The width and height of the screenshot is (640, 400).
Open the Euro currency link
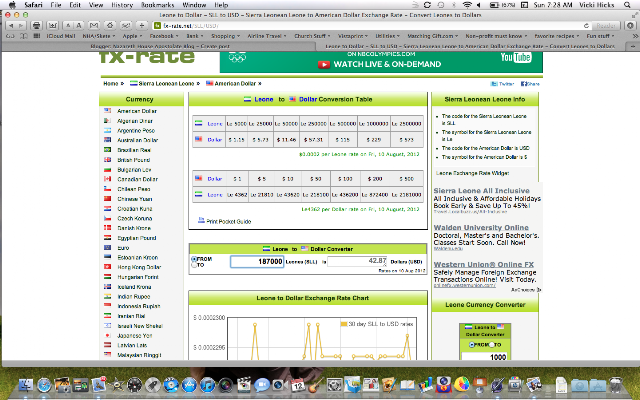click(123, 248)
